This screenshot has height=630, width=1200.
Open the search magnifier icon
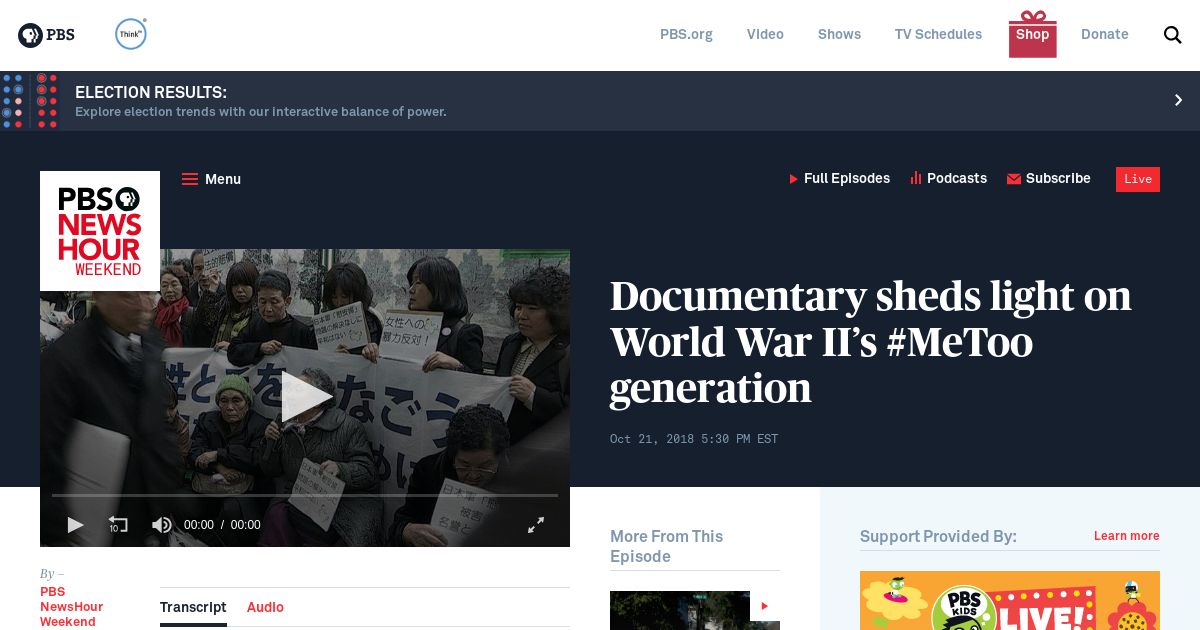click(x=1173, y=35)
